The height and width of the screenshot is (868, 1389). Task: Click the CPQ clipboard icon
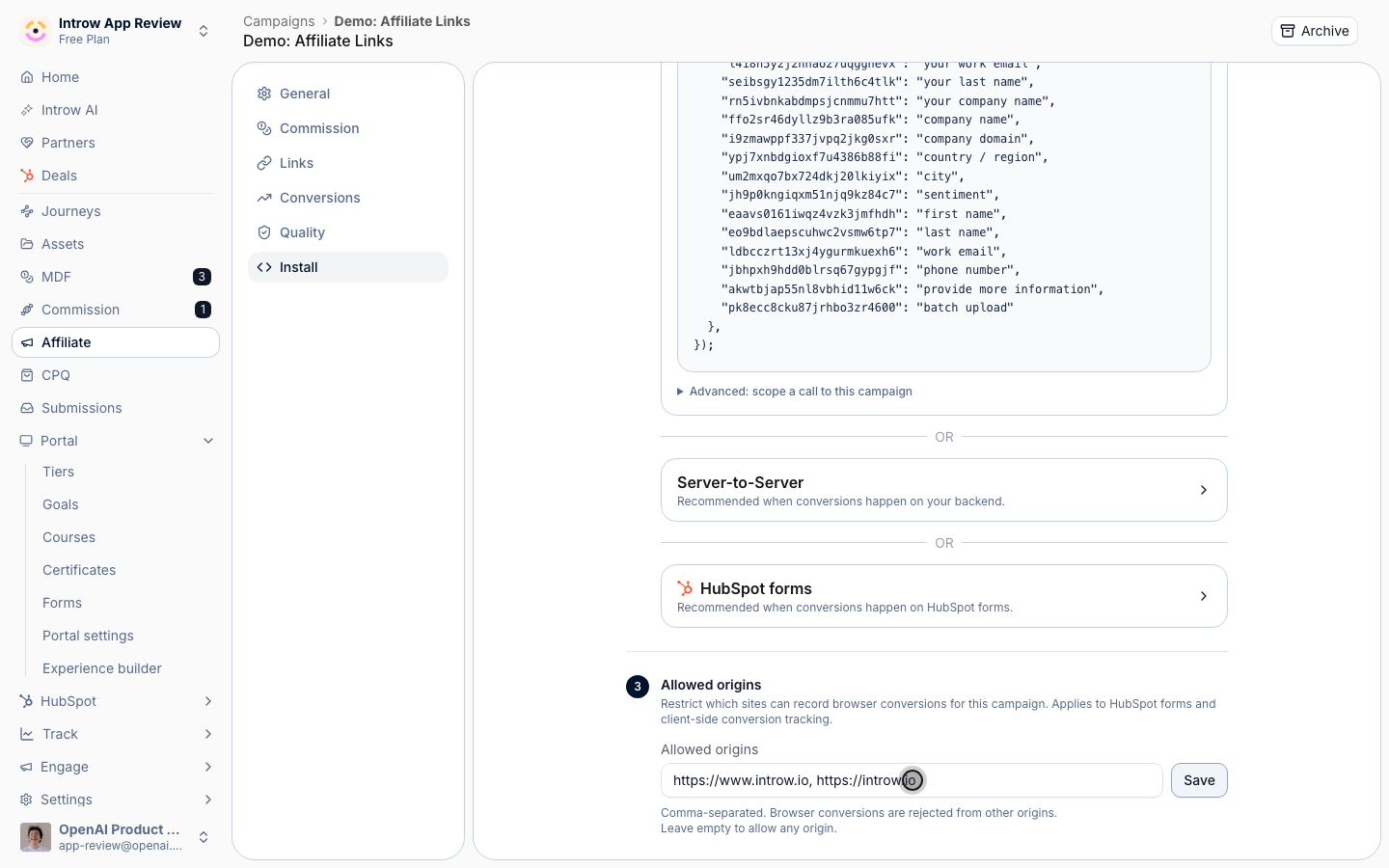[x=27, y=375]
